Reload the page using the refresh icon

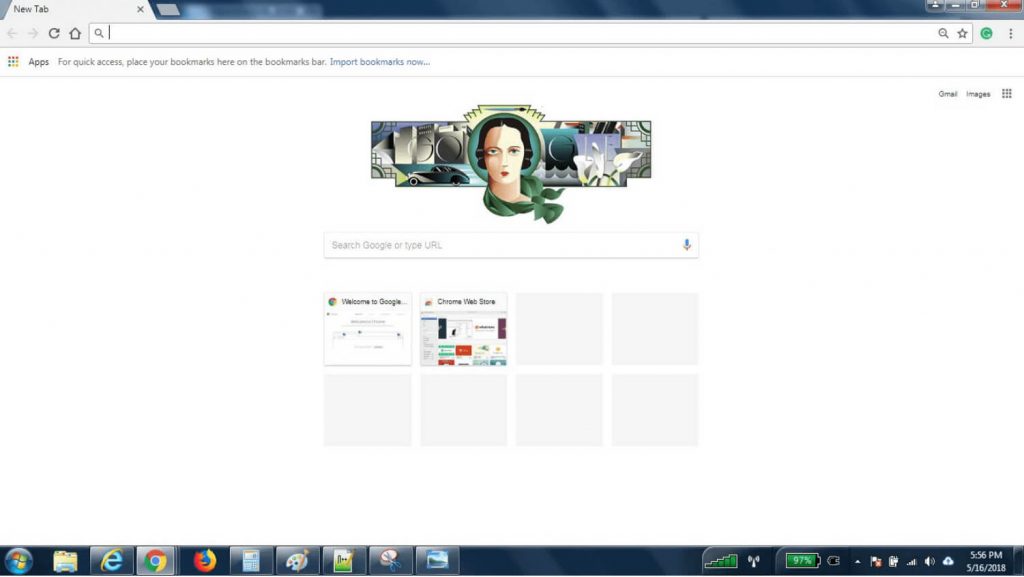54,33
